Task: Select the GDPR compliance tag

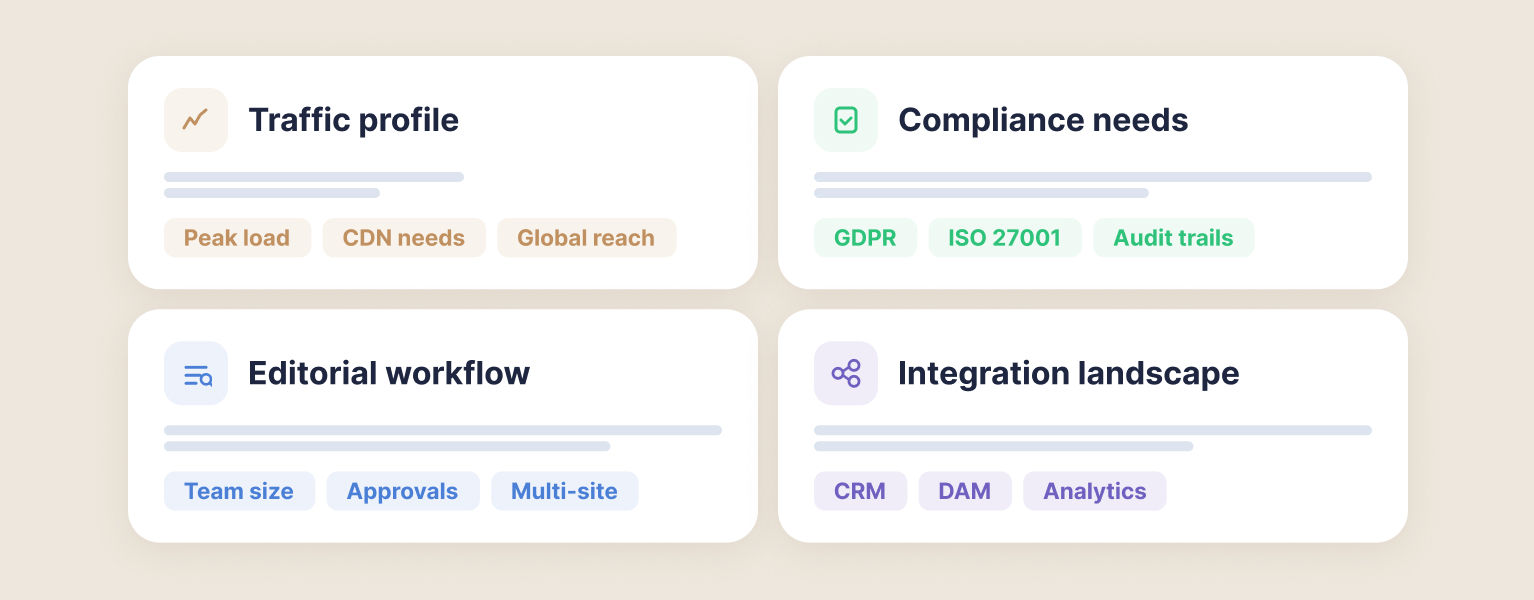Action: click(865, 238)
